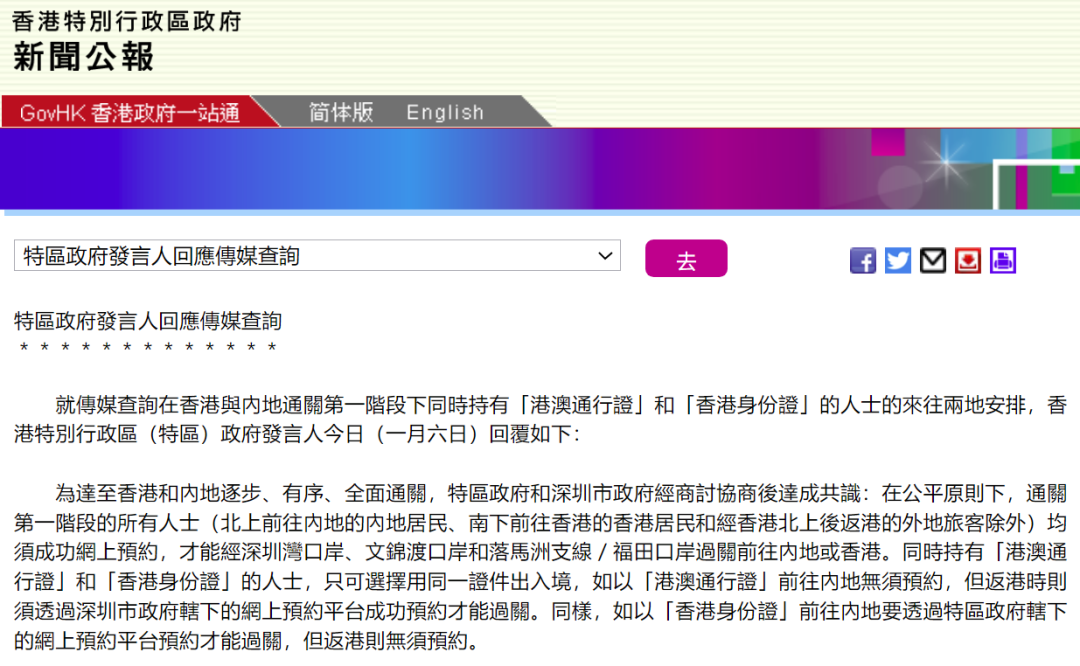Click the black envelope sharing icon
Viewport: 1080px width, 666px height.
coord(933,260)
